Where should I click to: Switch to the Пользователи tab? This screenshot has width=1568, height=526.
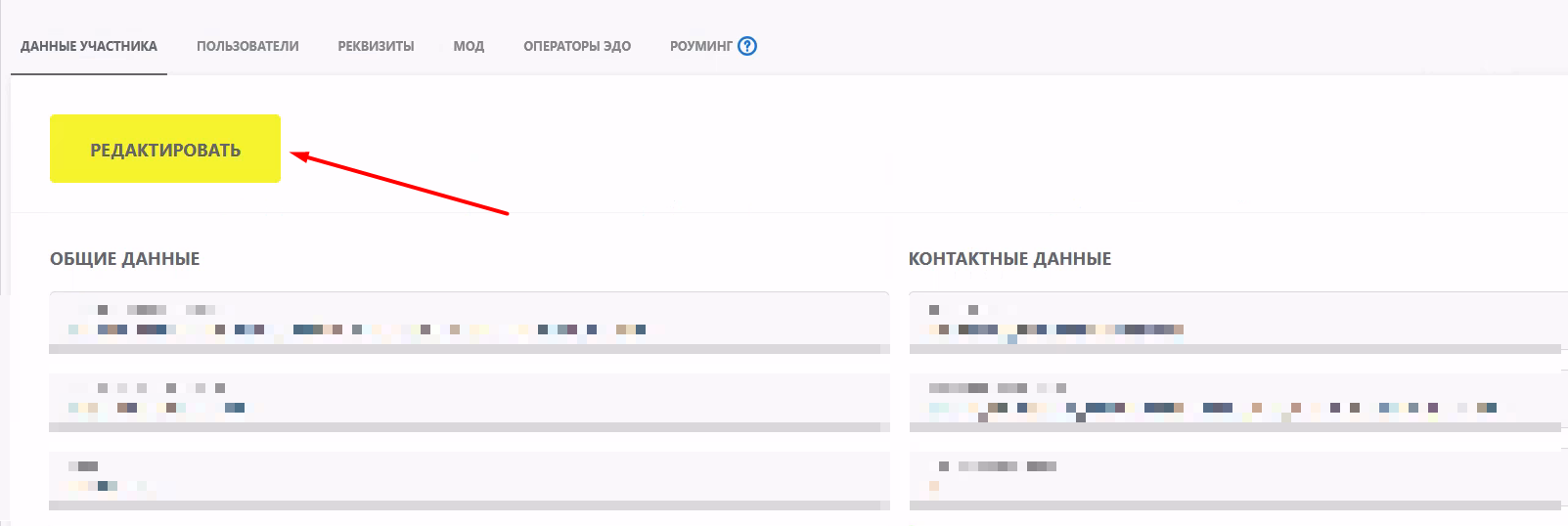click(247, 46)
